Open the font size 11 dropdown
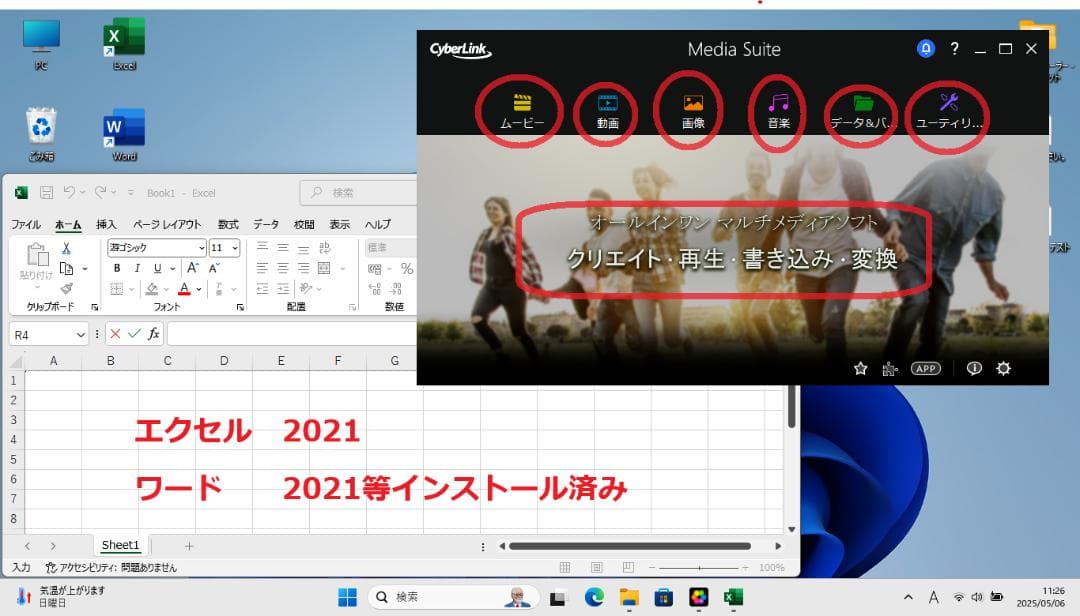 coord(235,248)
